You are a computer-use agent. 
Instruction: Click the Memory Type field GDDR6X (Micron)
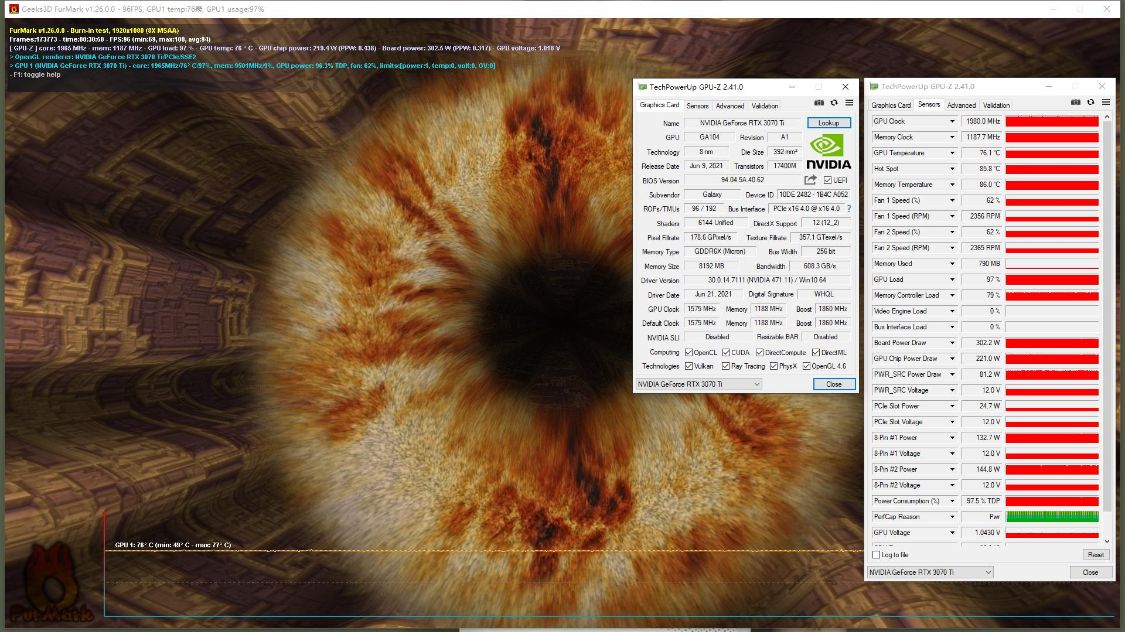720,252
